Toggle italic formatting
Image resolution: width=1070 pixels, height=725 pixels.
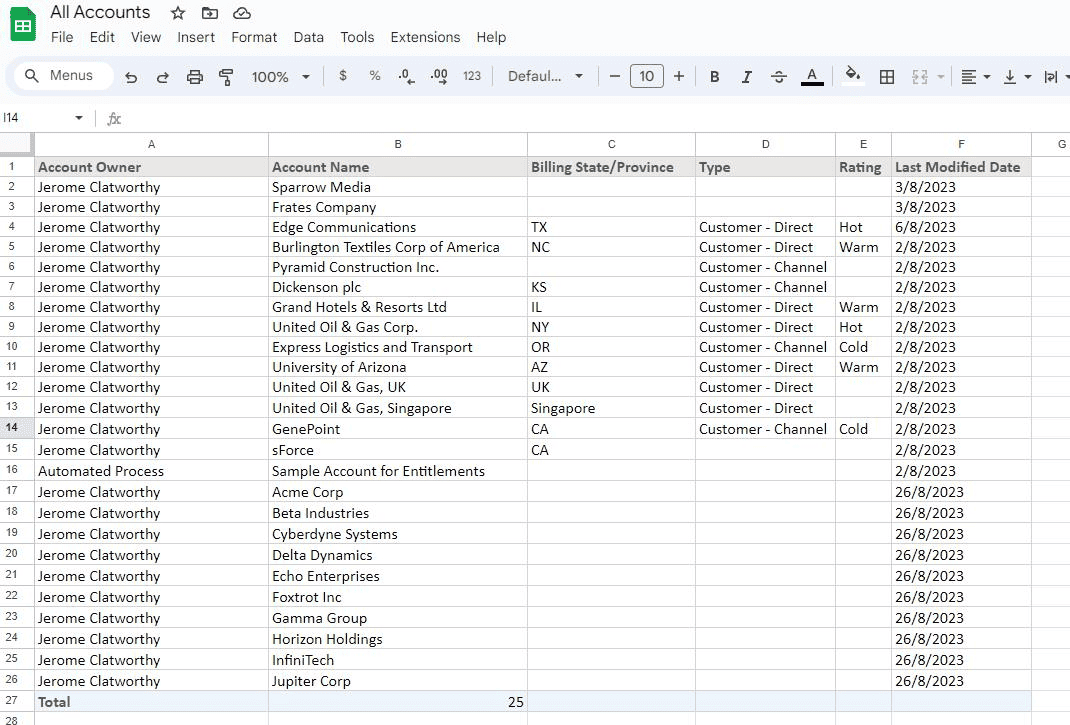[746, 76]
